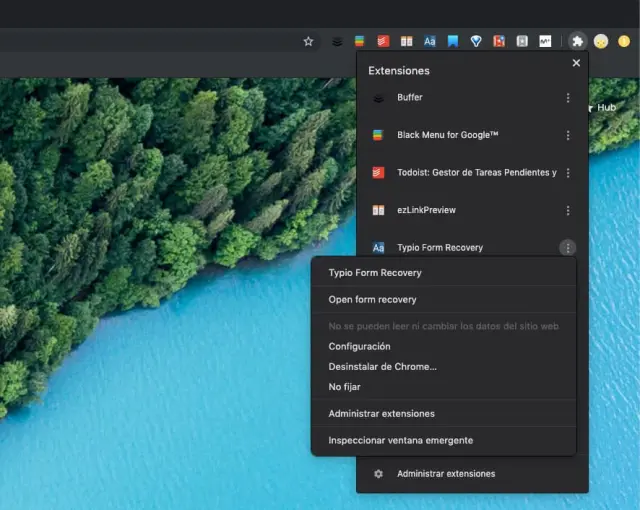Click Typio Form Recovery name in list
This screenshot has height=510, width=640.
tap(440, 248)
